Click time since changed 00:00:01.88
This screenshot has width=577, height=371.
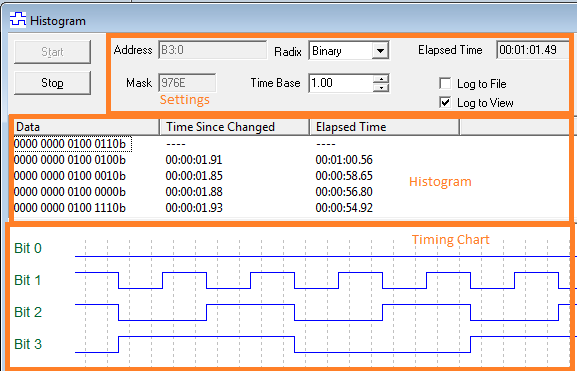point(194,192)
